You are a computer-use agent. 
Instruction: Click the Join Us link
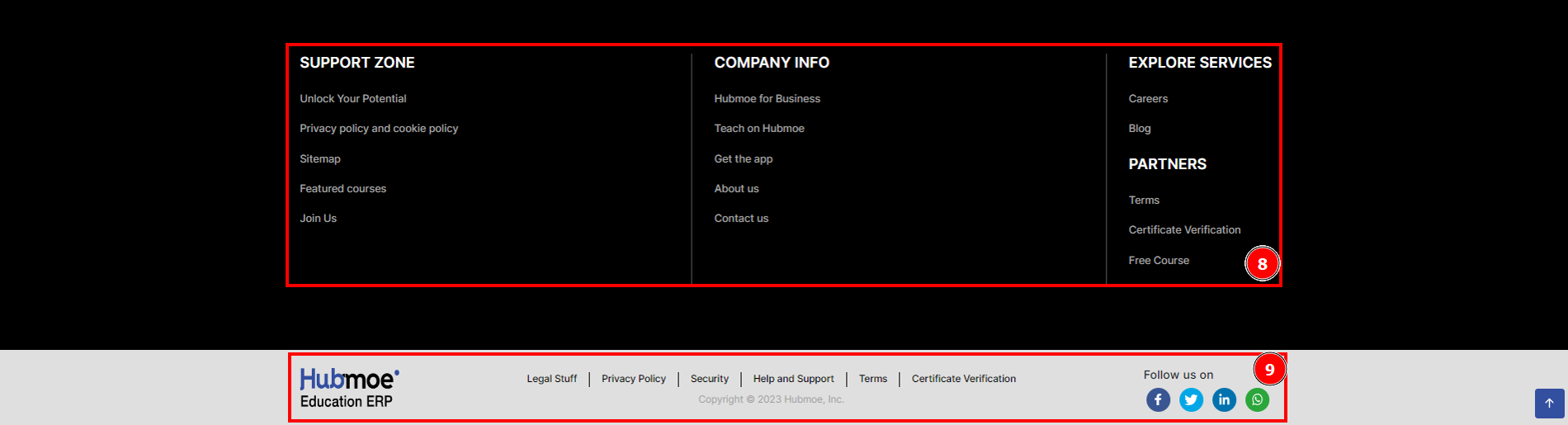[x=318, y=219]
